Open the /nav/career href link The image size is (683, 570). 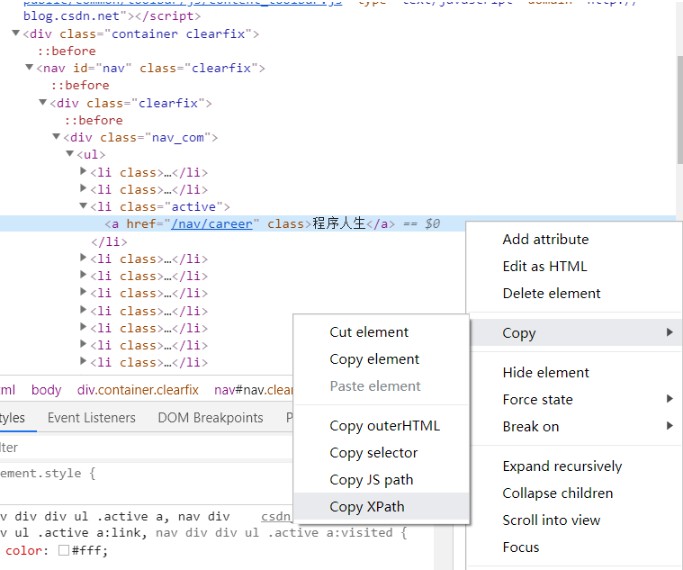pyautogui.click(x=212, y=224)
